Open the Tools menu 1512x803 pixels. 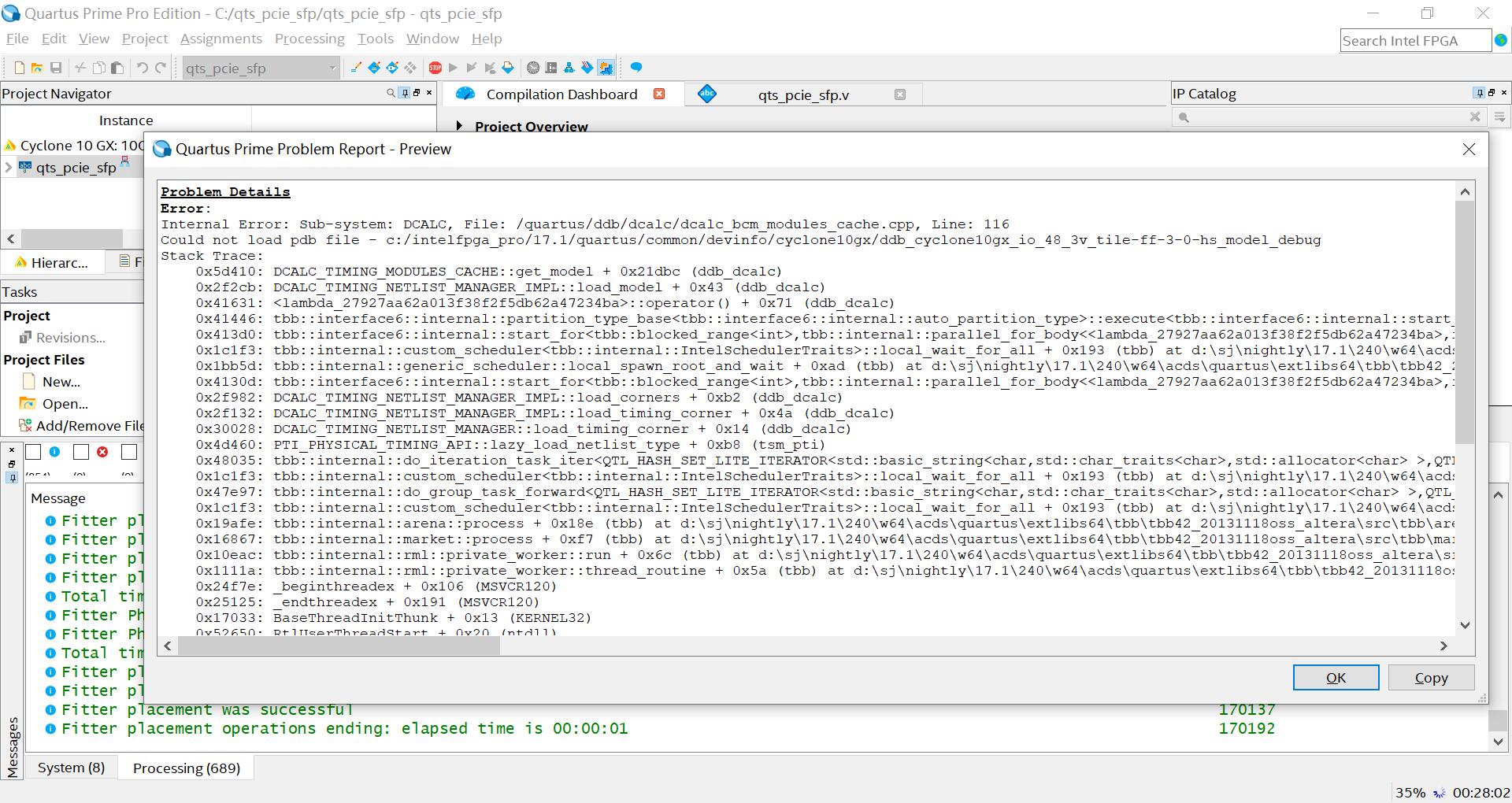(x=375, y=39)
